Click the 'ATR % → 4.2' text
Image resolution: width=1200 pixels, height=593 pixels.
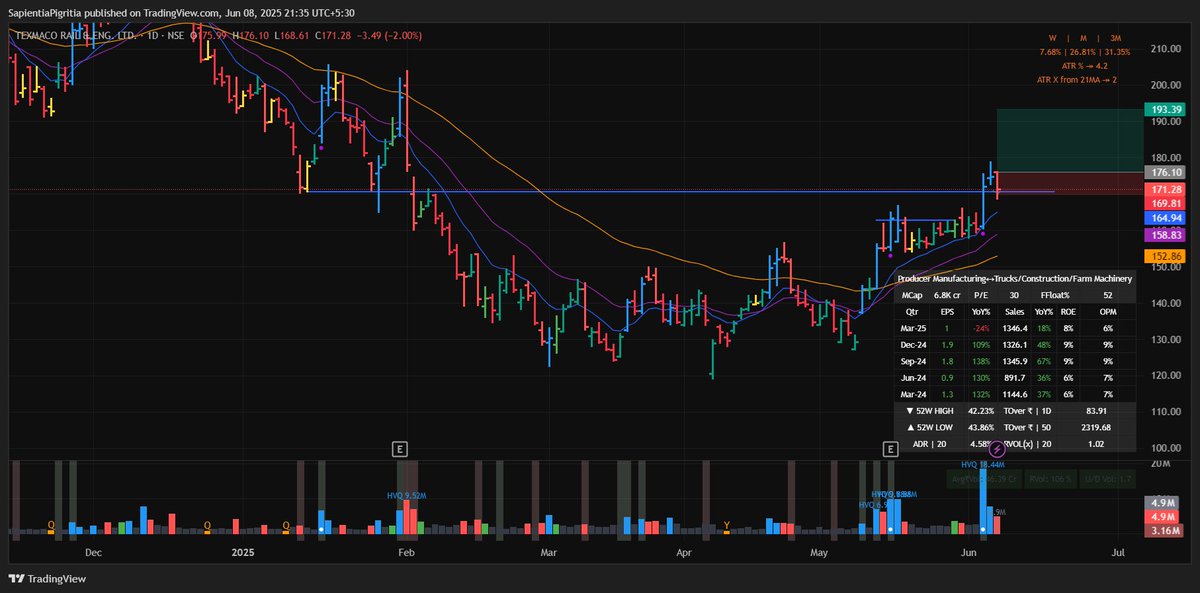click(1083, 65)
